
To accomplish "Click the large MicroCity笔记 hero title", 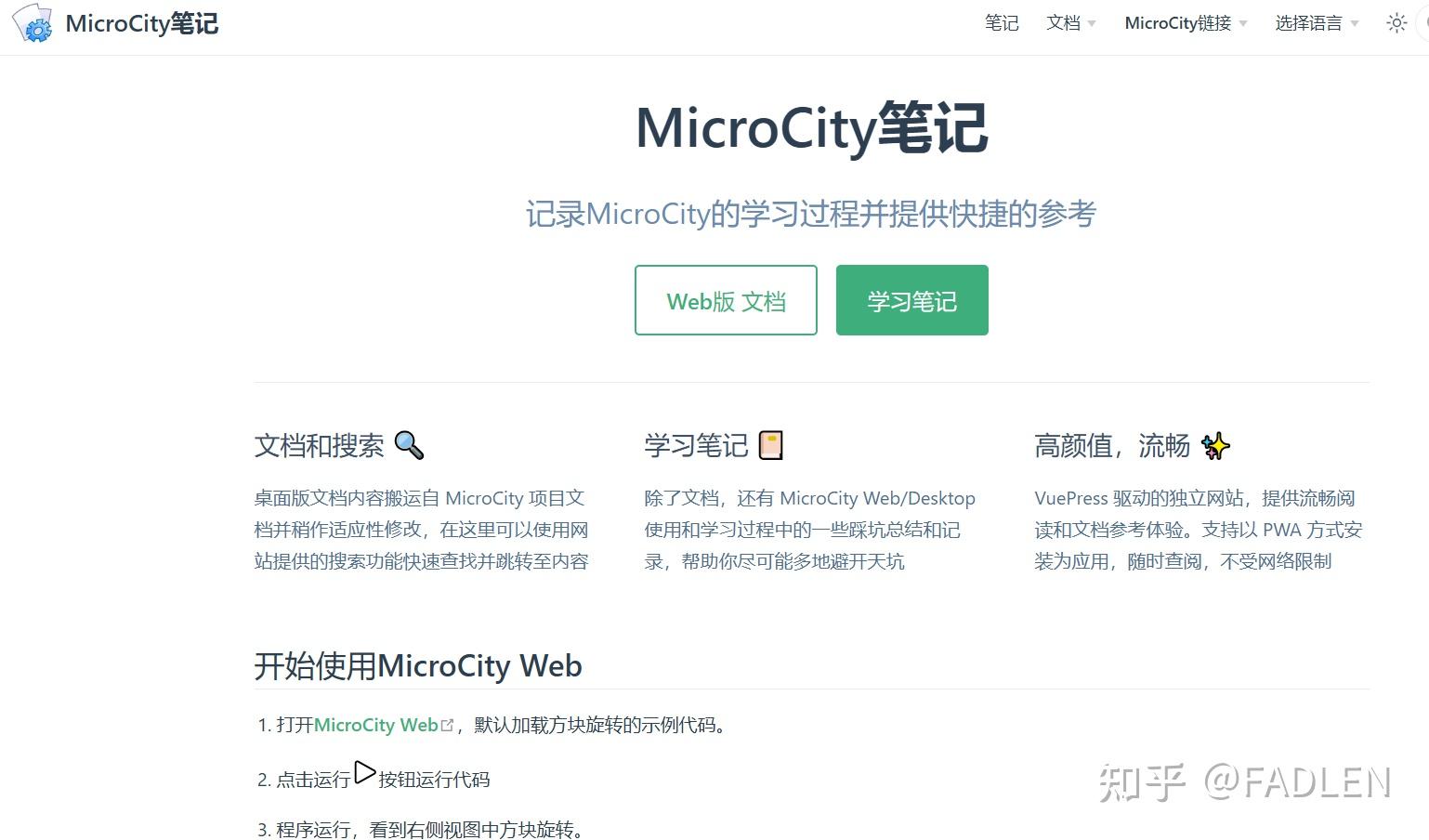I will pos(807,129).
